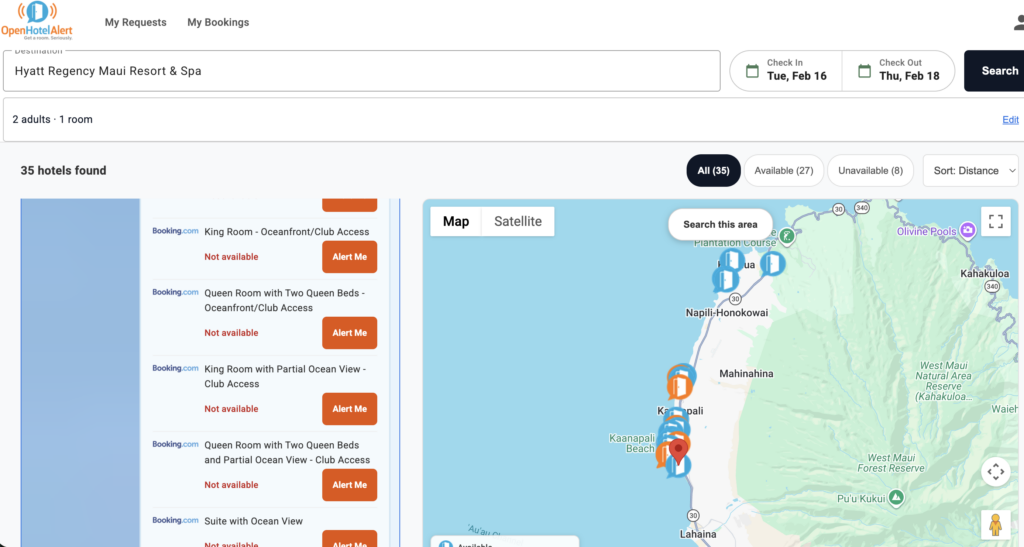Open My Requests page
Viewport: 1024px width, 547px height.
point(135,22)
